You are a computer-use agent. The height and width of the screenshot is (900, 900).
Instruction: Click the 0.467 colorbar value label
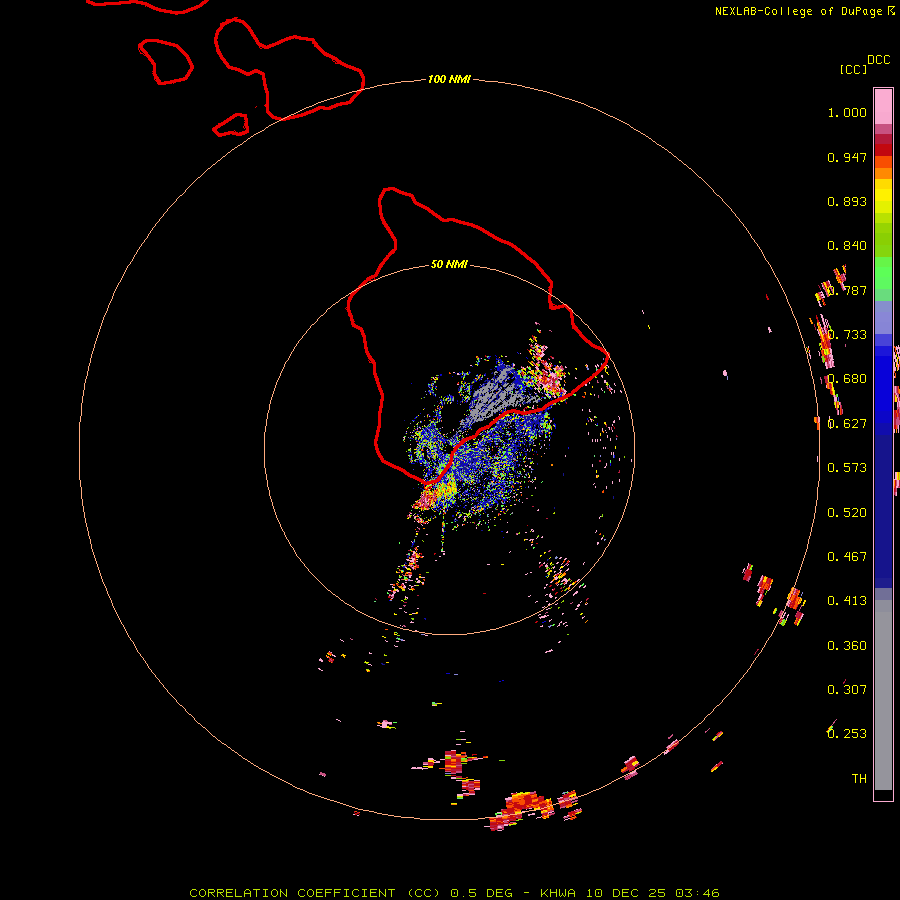847,557
